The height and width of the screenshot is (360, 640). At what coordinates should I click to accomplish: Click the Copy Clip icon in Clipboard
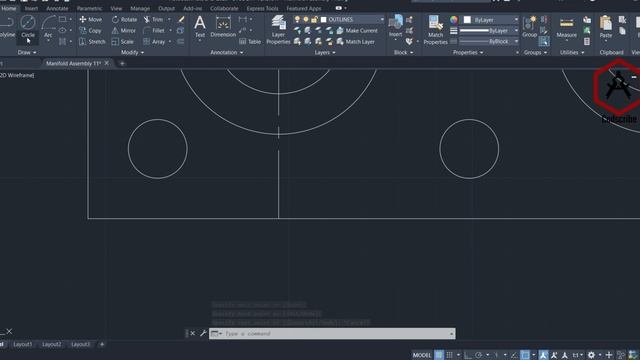click(622, 31)
